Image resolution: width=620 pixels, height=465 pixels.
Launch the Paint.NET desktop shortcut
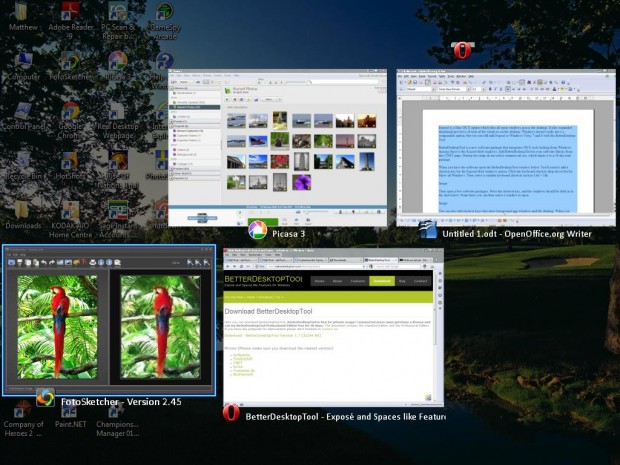(70, 414)
